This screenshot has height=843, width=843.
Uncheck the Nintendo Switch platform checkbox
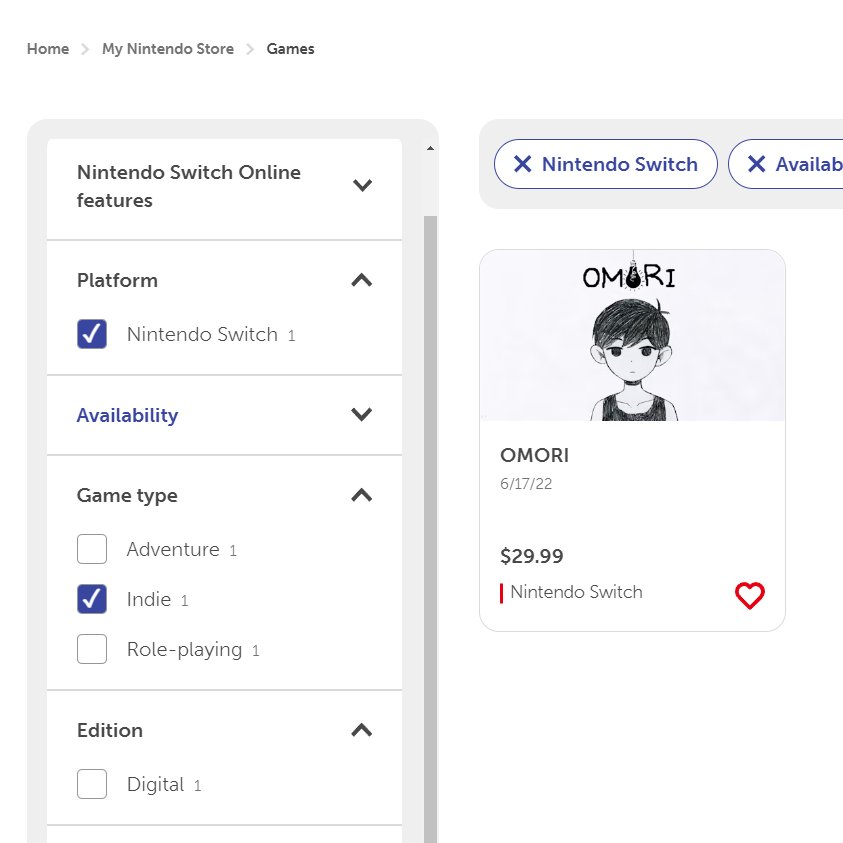(x=92, y=334)
